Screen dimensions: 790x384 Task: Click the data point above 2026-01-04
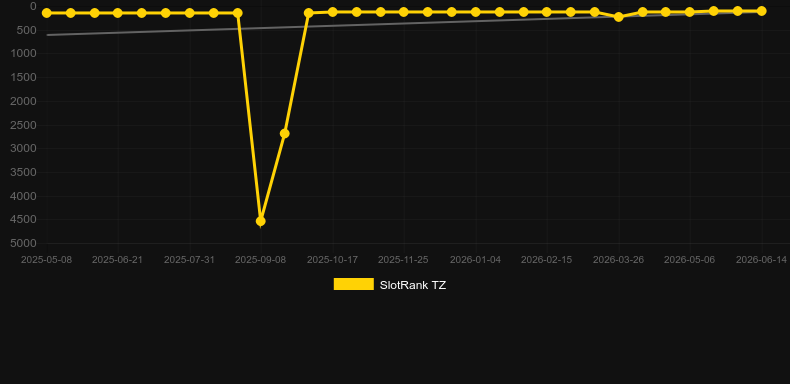pyautogui.click(x=475, y=12)
